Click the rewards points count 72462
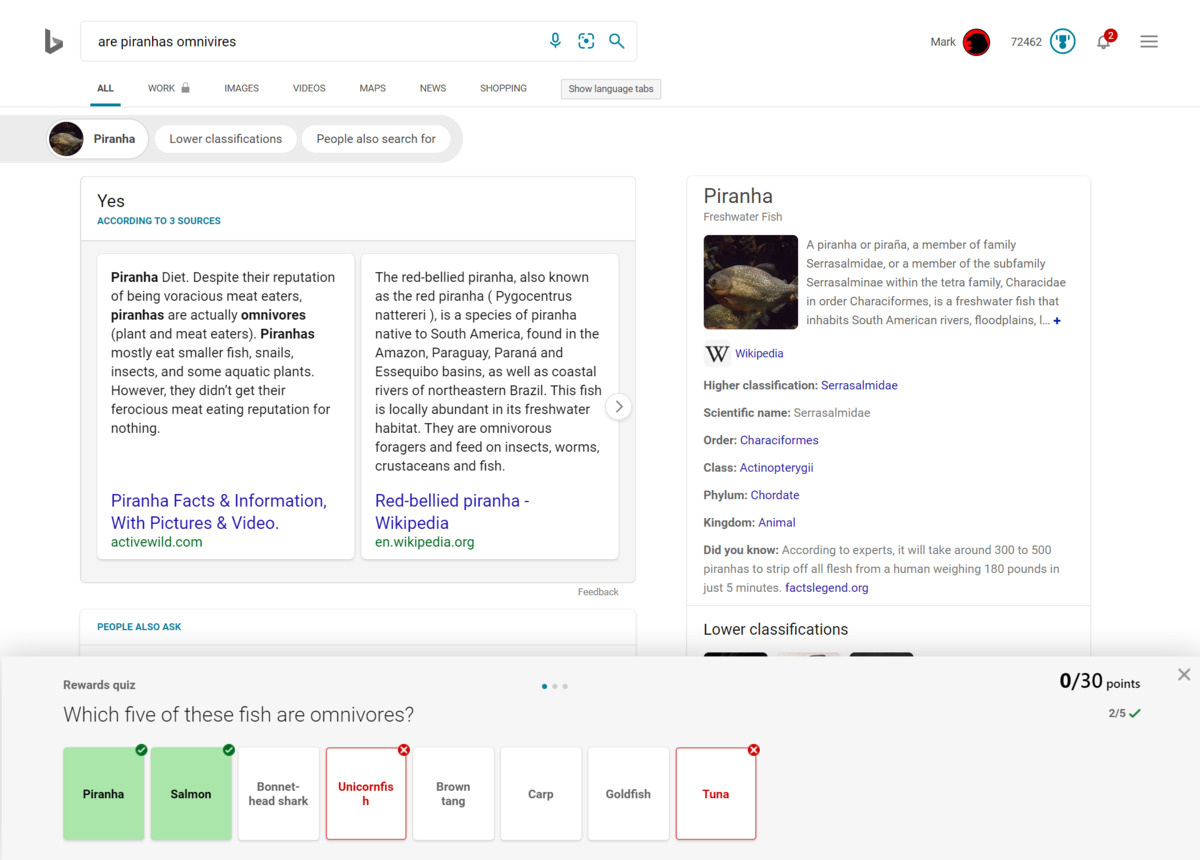Image resolution: width=1200 pixels, height=860 pixels. pyautogui.click(x=1026, y=42)
